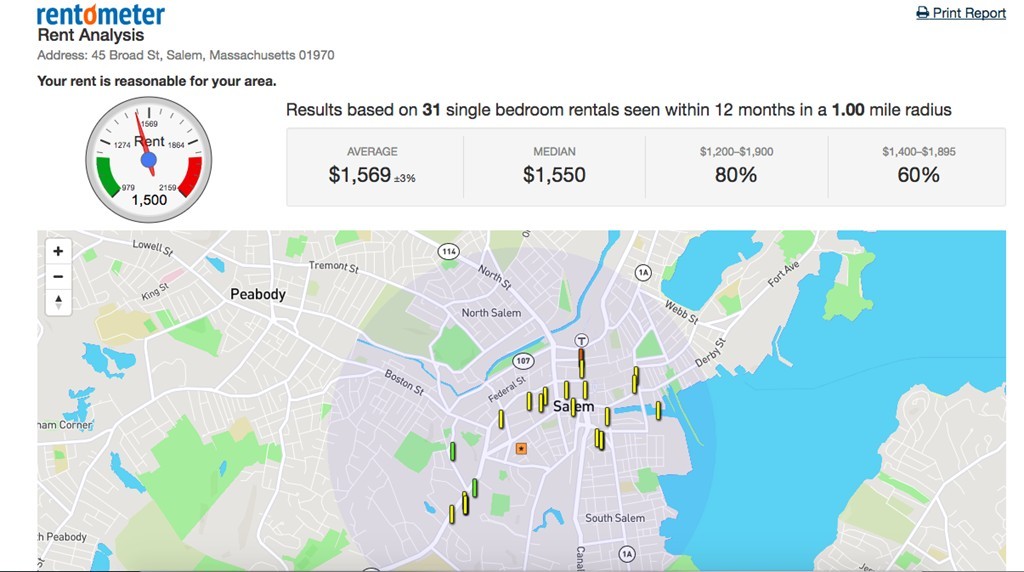Click the South Salem map label

point(615,518)
